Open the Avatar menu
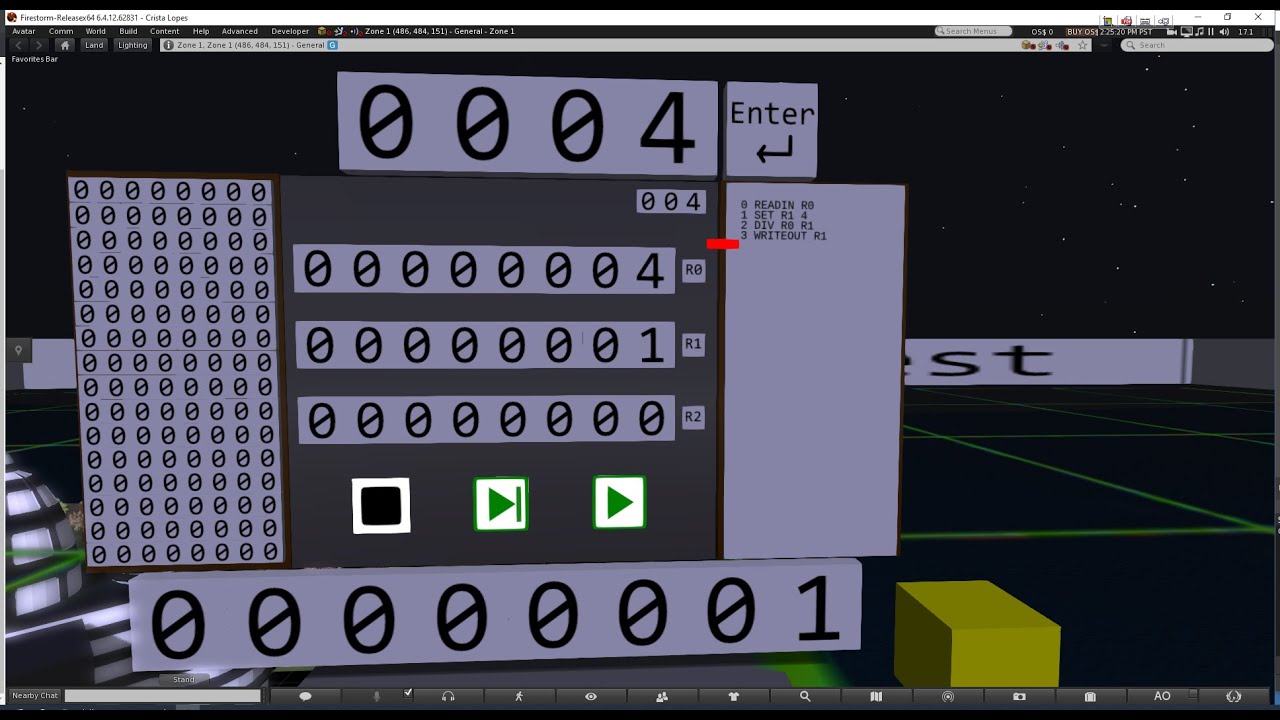 pyautogui.click(x=24, y=31)
